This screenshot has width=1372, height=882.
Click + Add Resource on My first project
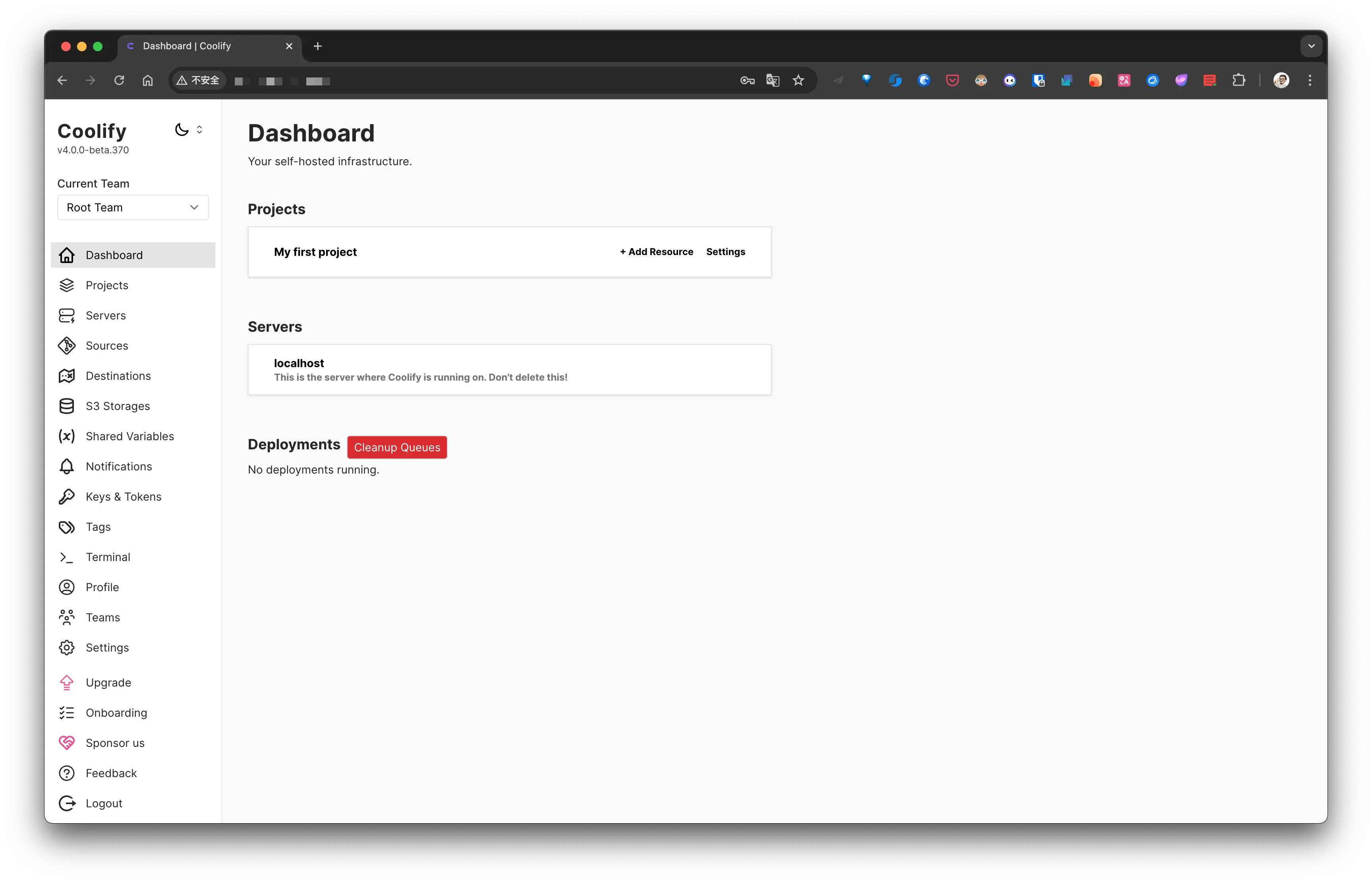pos(656,252)
